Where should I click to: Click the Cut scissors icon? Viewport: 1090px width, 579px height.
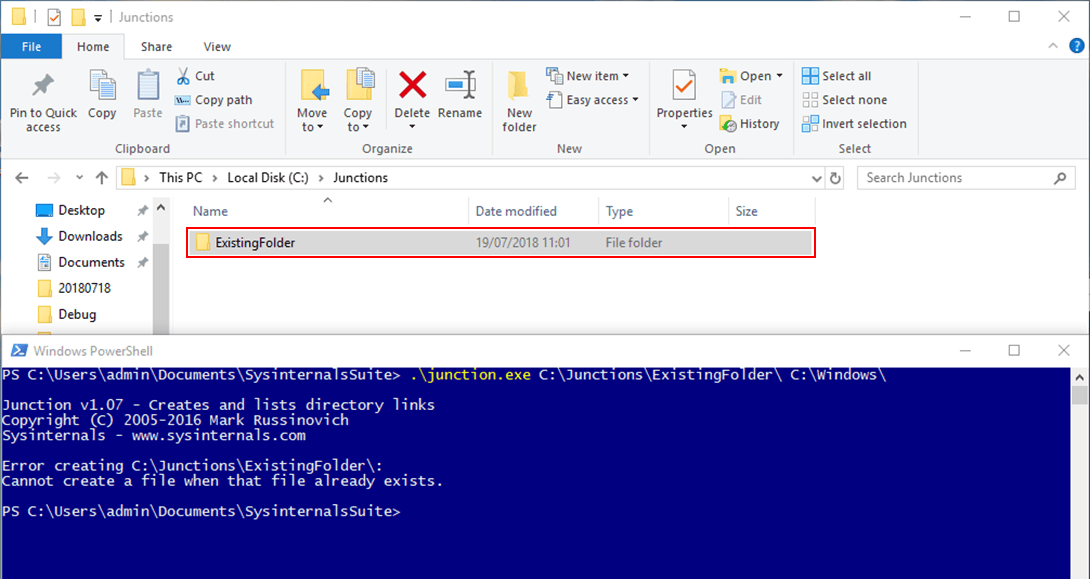[183, 76]
